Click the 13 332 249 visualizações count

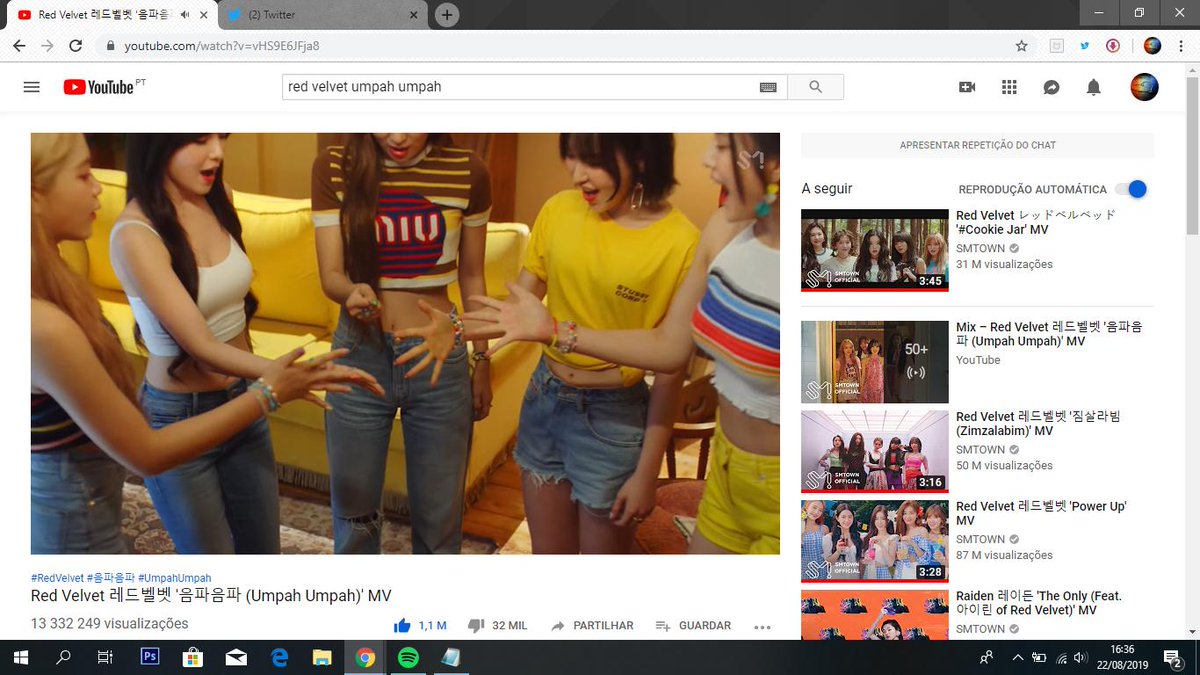(109, 623)
